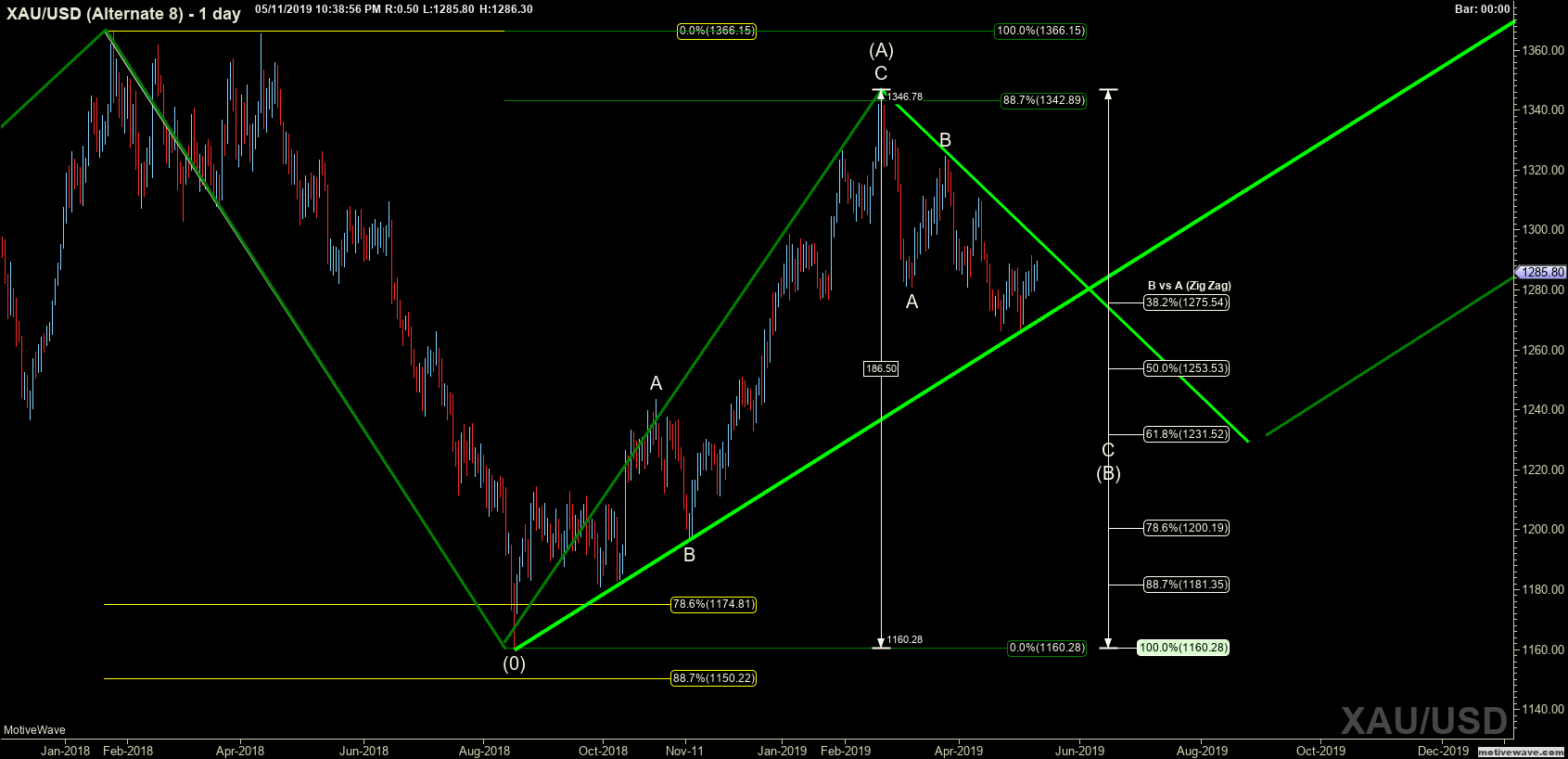Click the Jan-2018 date axis label
The height and width of the screenshot is (759, 1568).
coord(65,751)
